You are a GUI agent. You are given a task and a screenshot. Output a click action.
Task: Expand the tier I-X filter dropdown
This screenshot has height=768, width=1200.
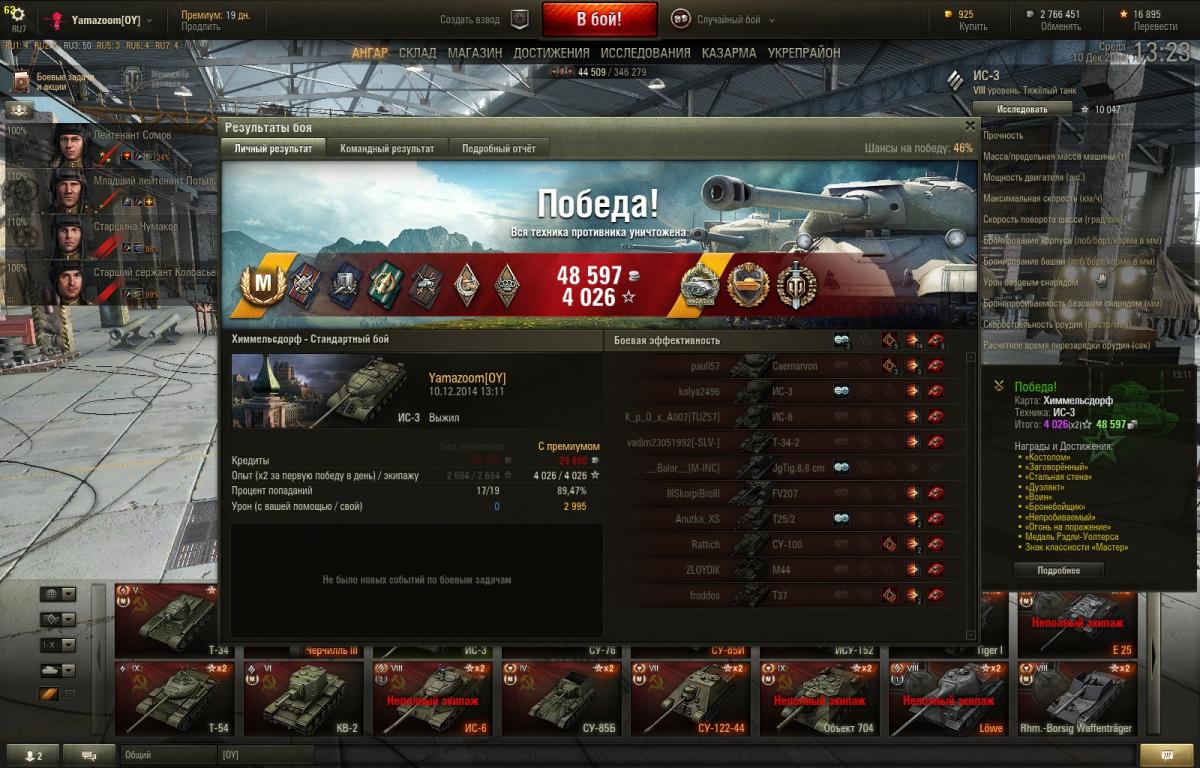coord(58,645)
